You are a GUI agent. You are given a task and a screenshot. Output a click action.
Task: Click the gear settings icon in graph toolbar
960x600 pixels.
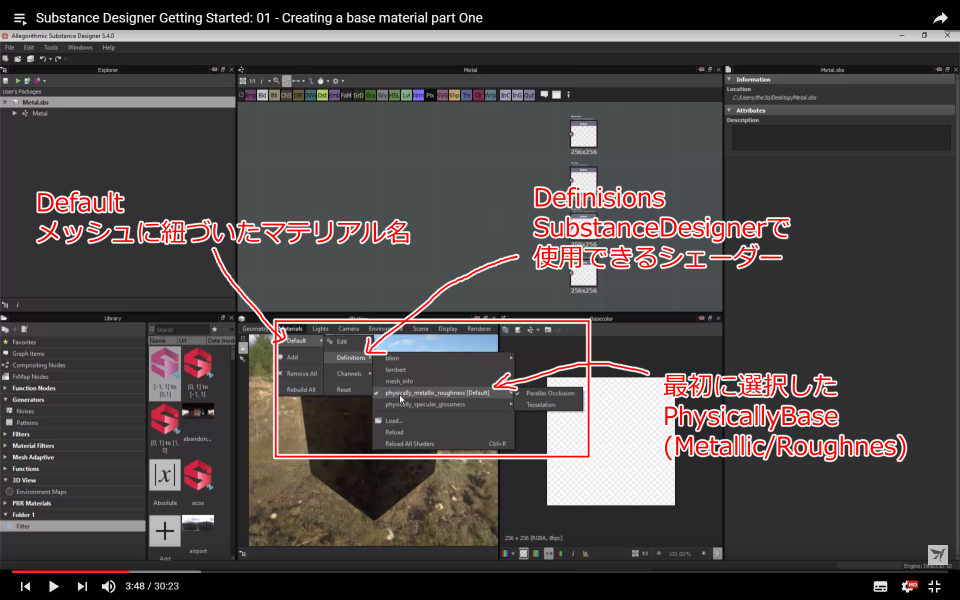click(x=336, y=81)
